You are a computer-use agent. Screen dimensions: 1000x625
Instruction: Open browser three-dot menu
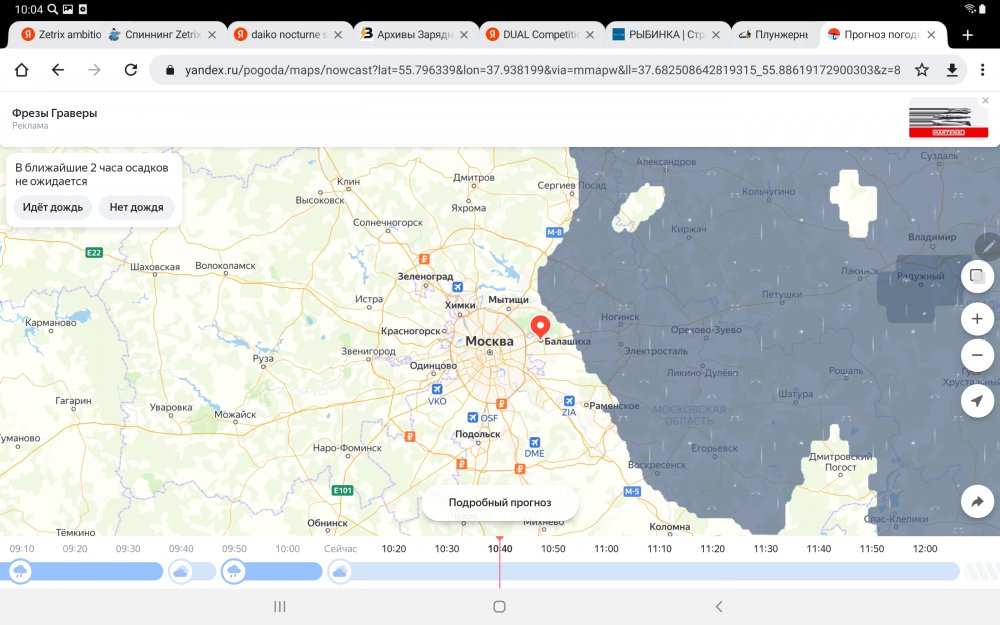[x=982, y=70]
